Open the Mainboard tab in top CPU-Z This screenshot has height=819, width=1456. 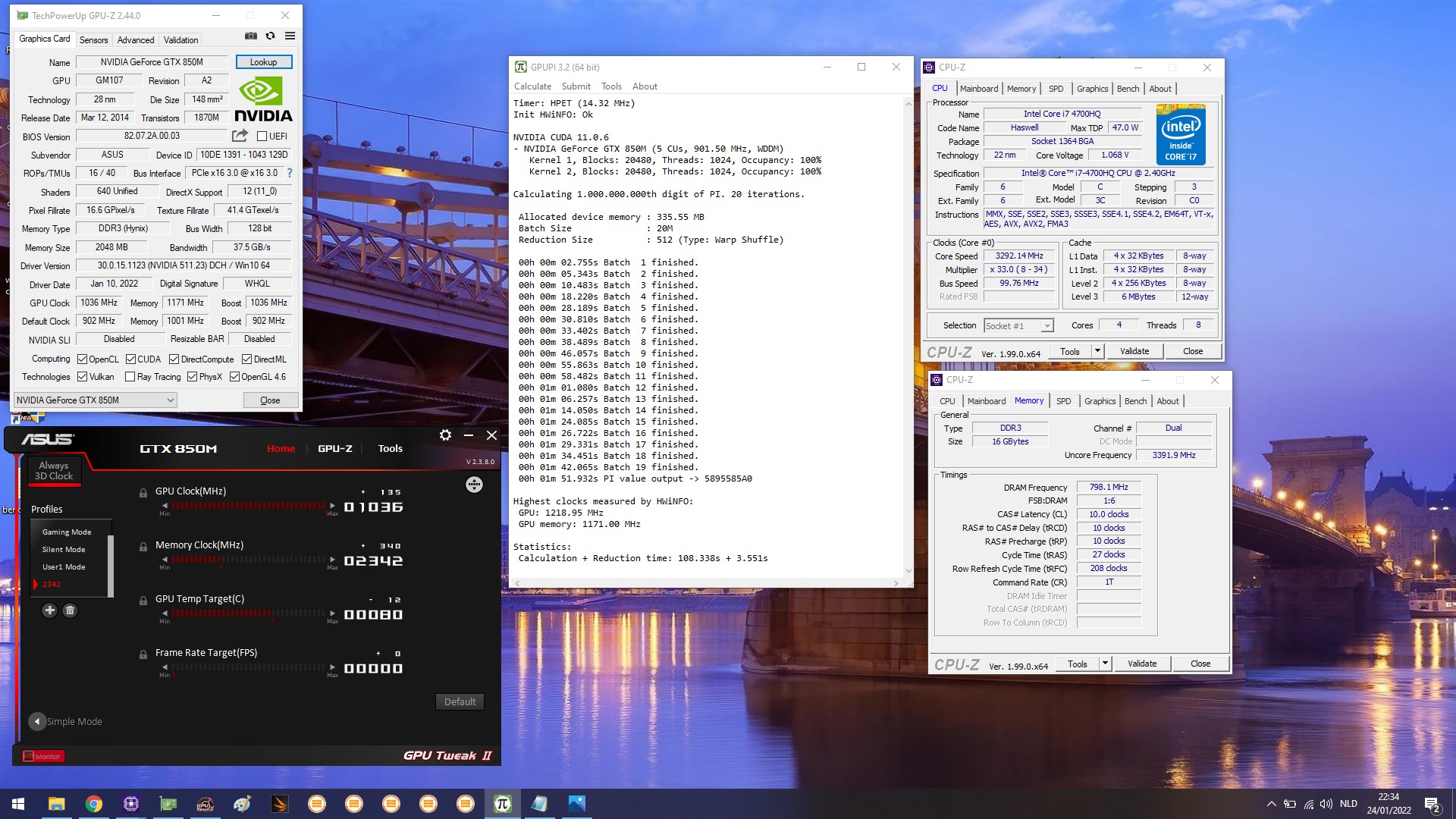pyautogui.click(x=979, y=89)
